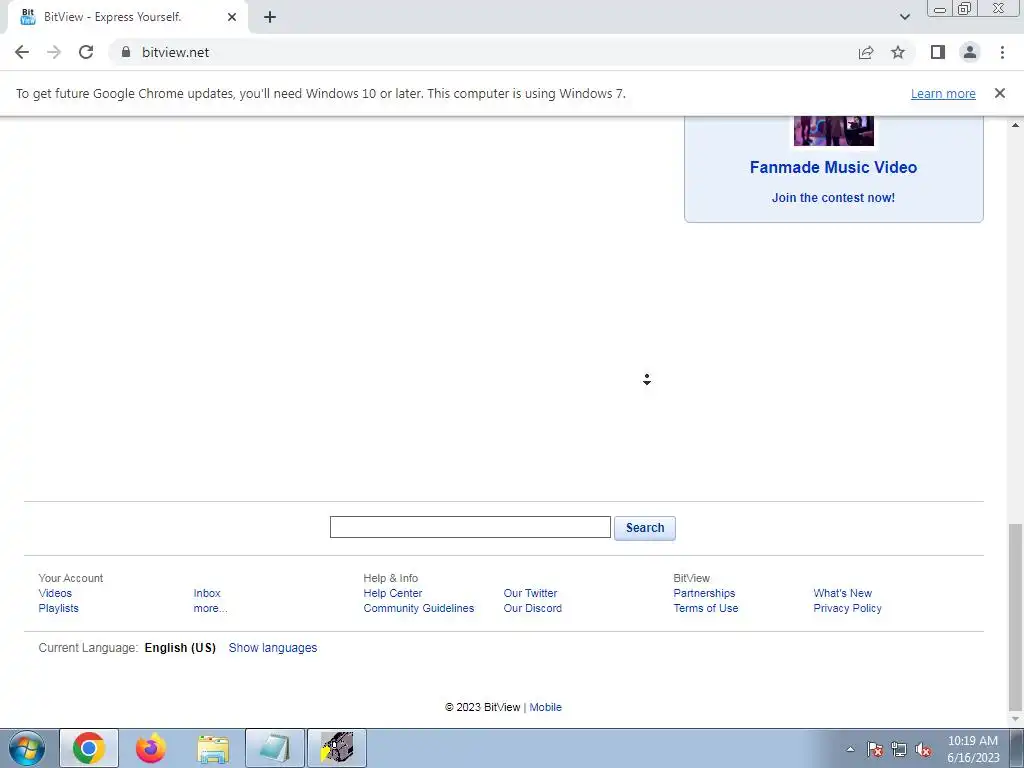
Task: Close the BitView tab
Action: 232,17
